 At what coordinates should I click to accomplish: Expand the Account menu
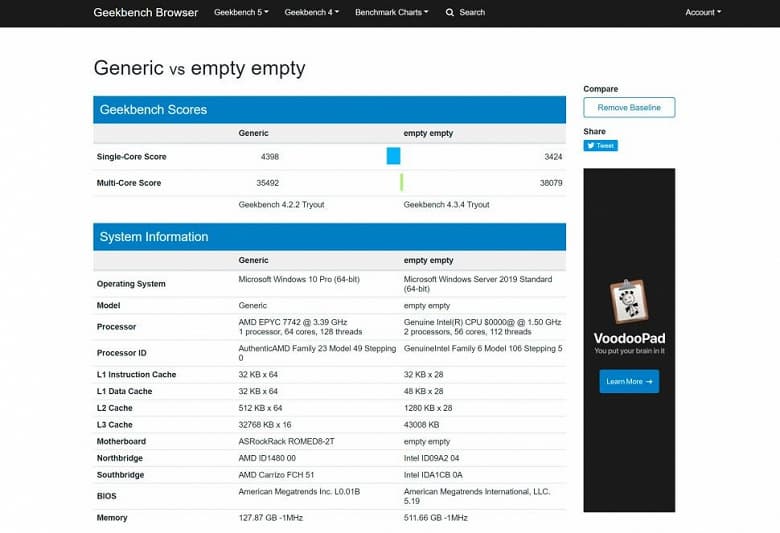coord(702,13)
